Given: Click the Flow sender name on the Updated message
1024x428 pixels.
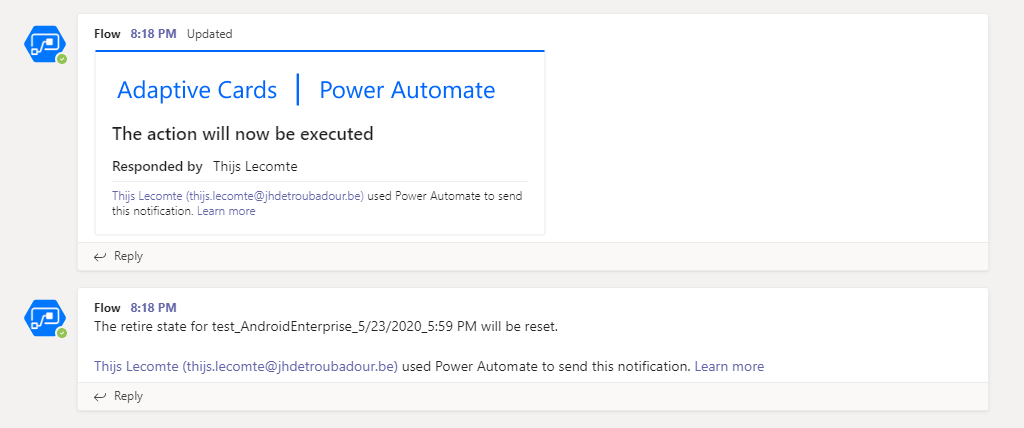Looking at the screenshot, I should click(107, 34).
